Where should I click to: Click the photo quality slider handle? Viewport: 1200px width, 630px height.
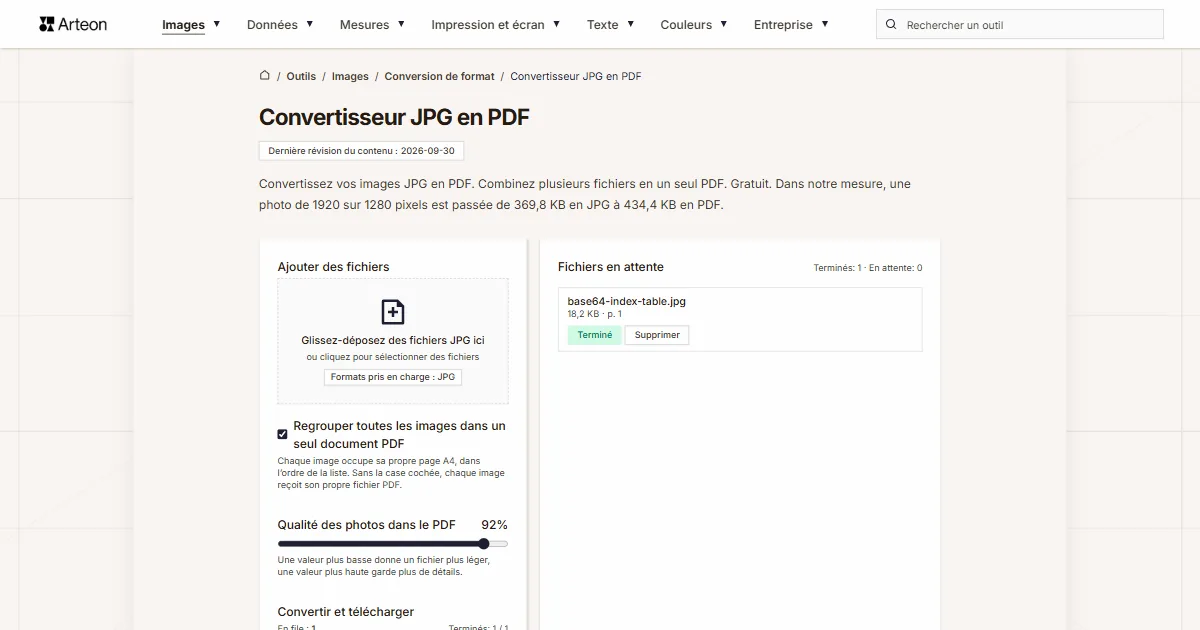click(x=484, y=544)
